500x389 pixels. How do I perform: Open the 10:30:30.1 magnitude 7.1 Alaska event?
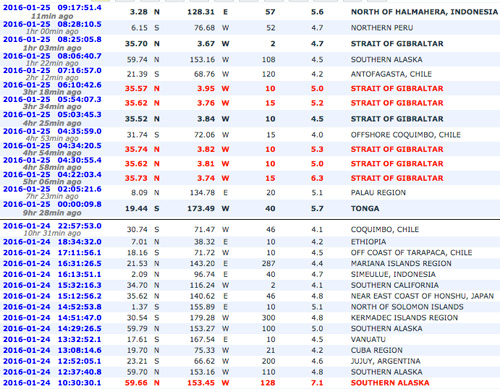pyautogui.click(x=52, y=383)
